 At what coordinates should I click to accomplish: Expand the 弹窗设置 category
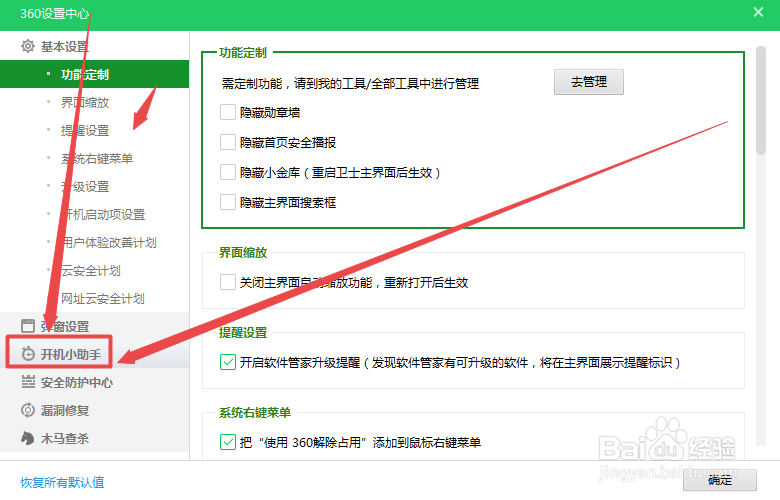[95, 326]
